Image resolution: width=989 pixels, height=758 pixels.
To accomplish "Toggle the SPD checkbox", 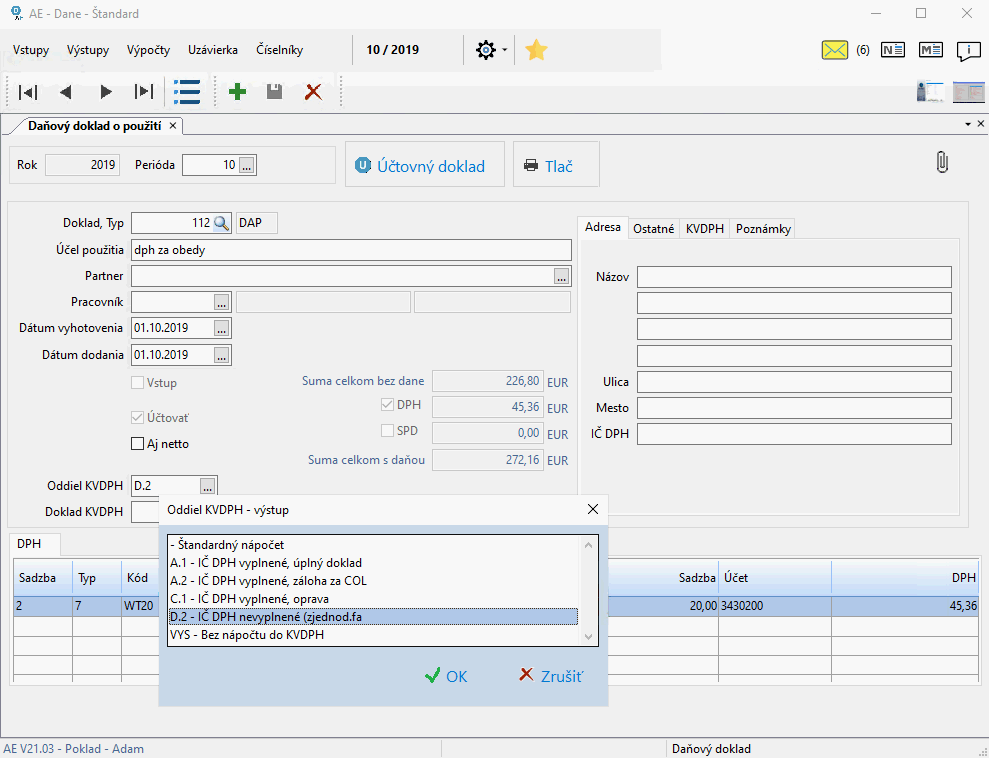I will (387, 431).
